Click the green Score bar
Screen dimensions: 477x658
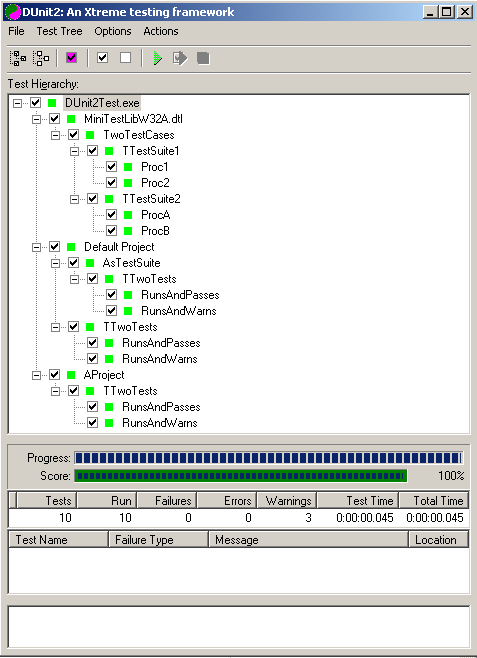241,476
